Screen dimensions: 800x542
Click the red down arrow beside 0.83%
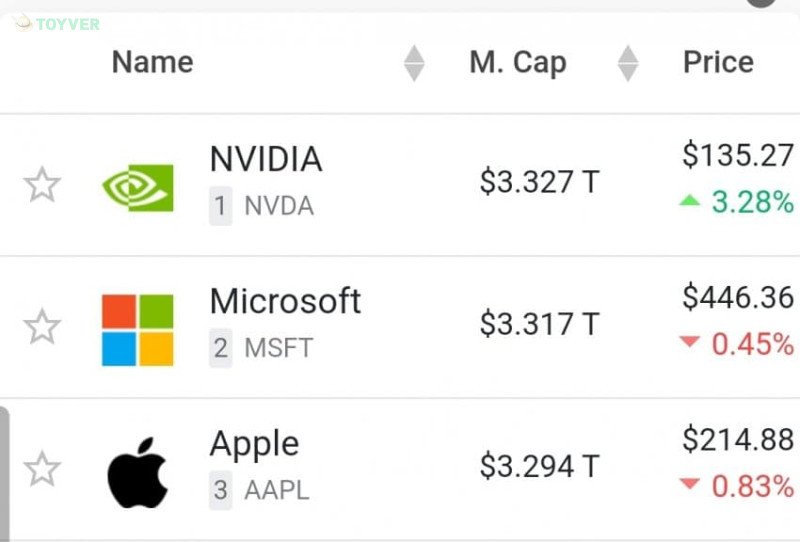[689, 486]
